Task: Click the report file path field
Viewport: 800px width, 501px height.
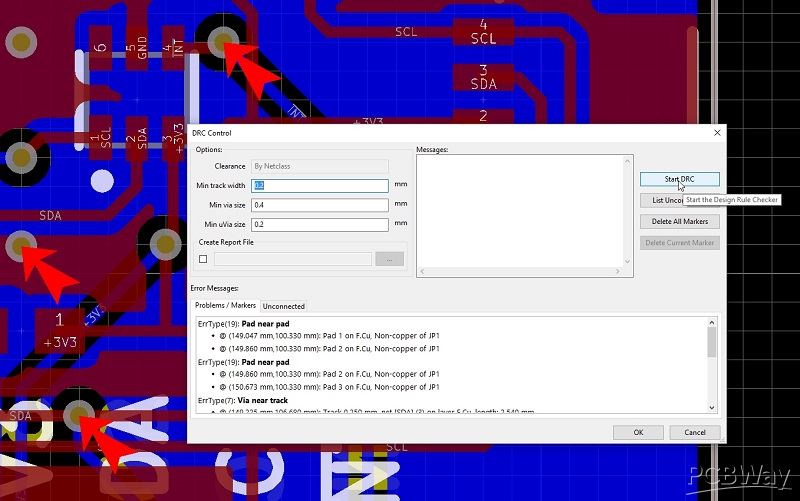Action: (x=292, y=259)
